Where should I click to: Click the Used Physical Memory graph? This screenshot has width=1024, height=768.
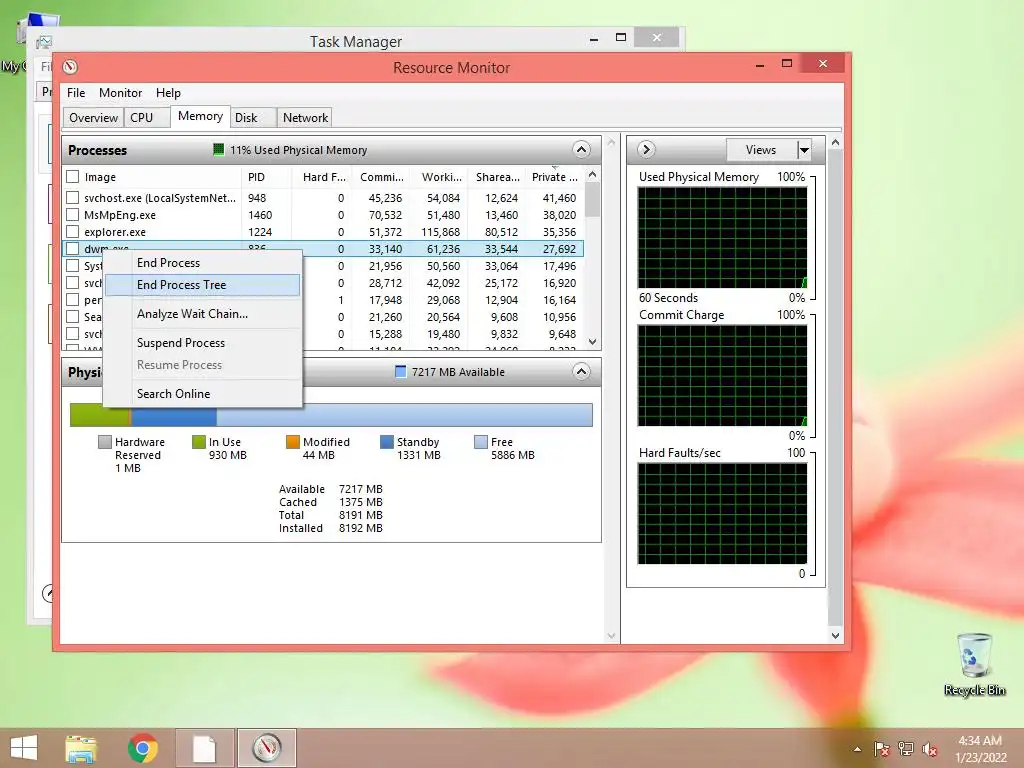722,238
